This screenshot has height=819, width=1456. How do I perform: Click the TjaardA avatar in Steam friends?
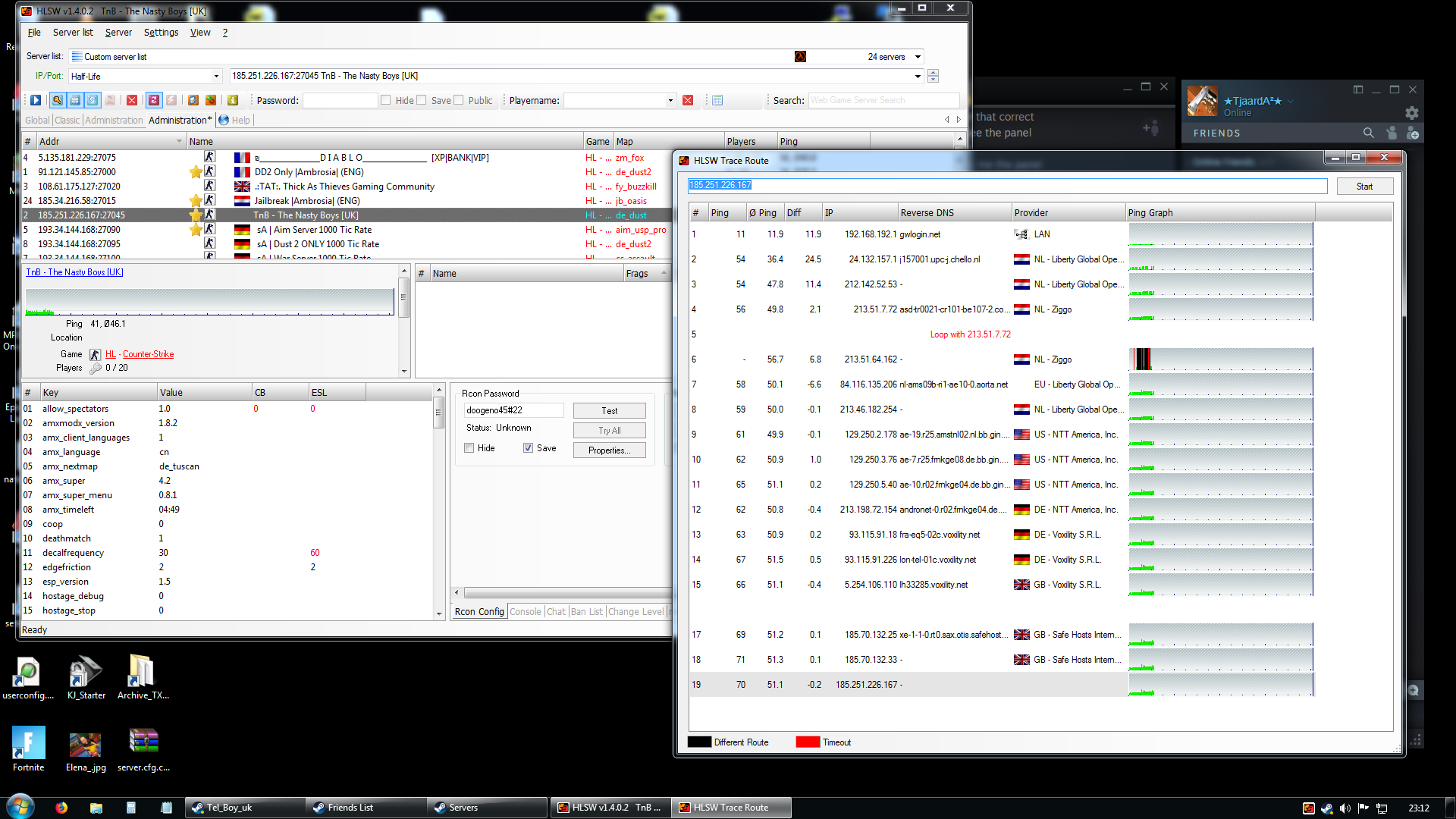pos(1202,101)
